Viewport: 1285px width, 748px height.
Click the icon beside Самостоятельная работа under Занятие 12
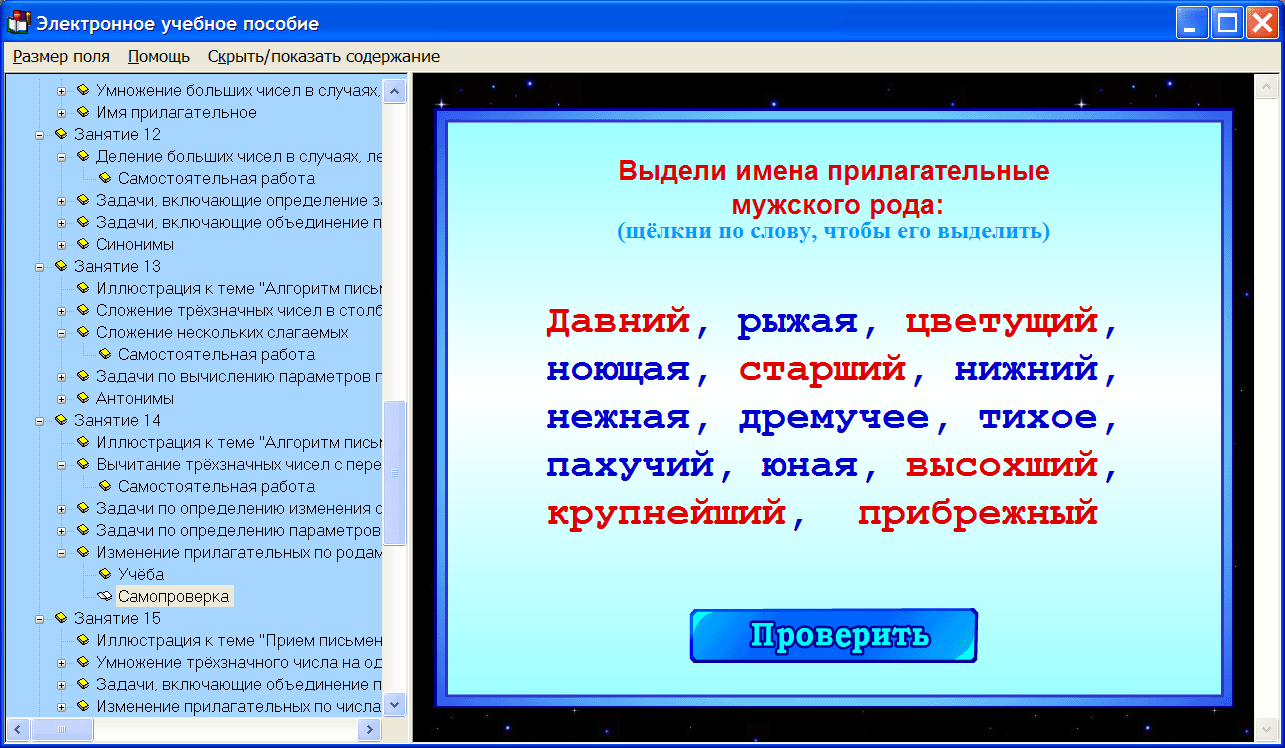click(x=103, y=178)
